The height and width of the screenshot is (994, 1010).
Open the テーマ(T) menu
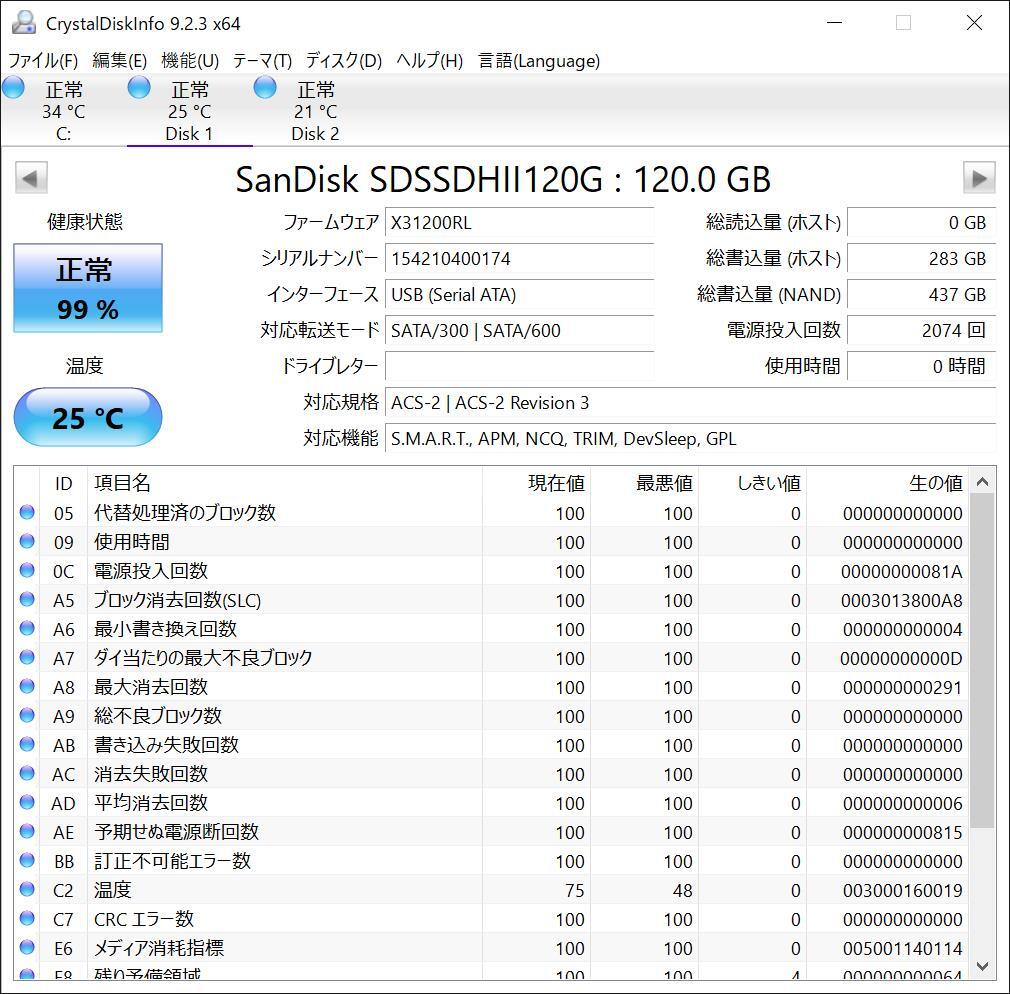point(262,61)
